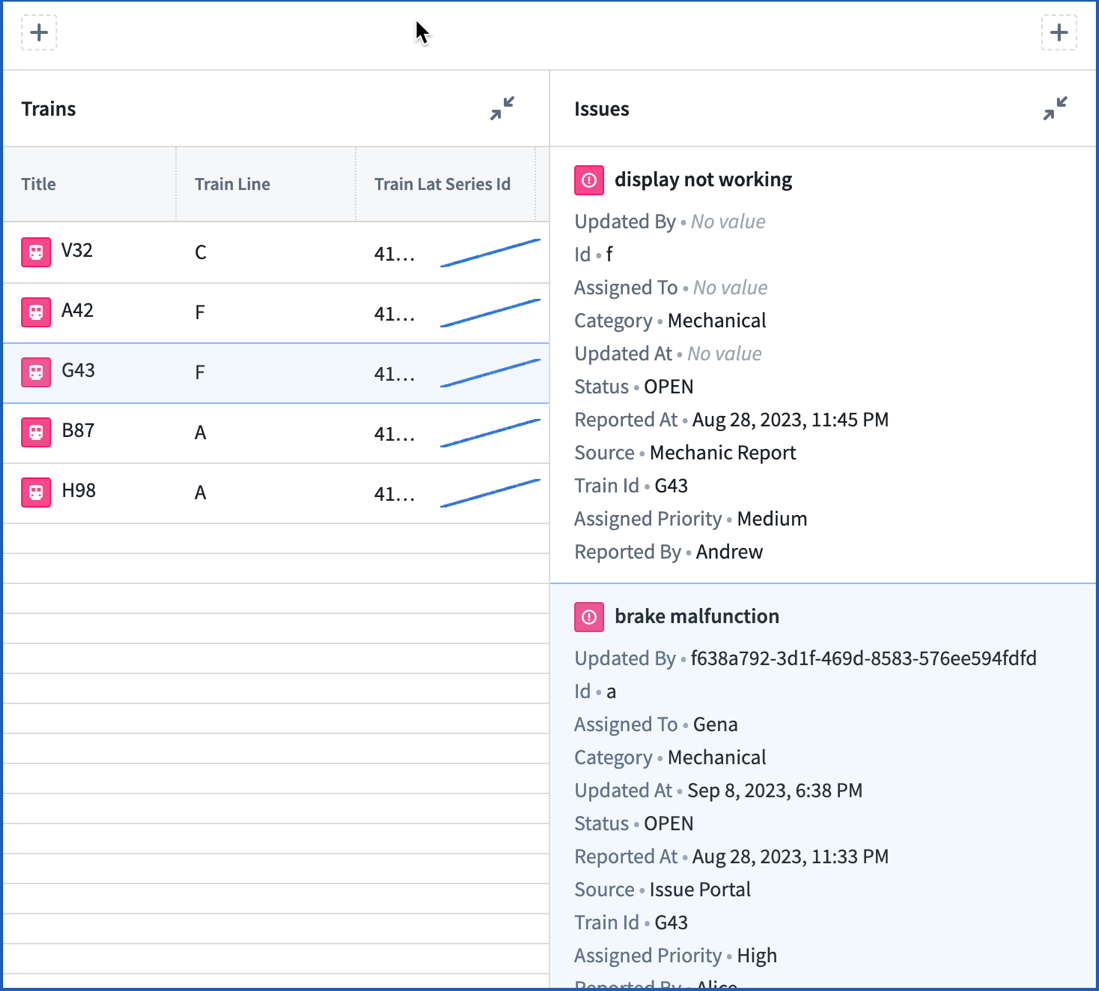Click the add section plus button at top right
The width and height of the screenshot is (1099, 991).
[1059, 32]
